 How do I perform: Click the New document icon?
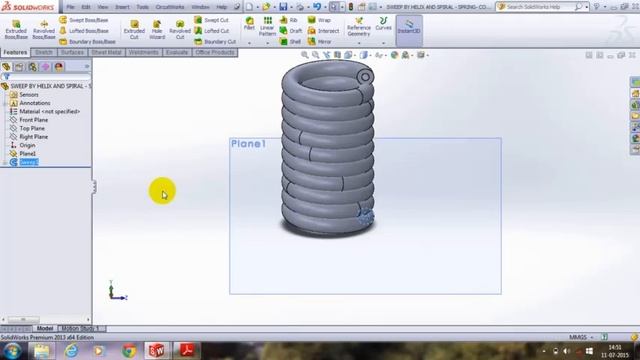click(249, 7)
